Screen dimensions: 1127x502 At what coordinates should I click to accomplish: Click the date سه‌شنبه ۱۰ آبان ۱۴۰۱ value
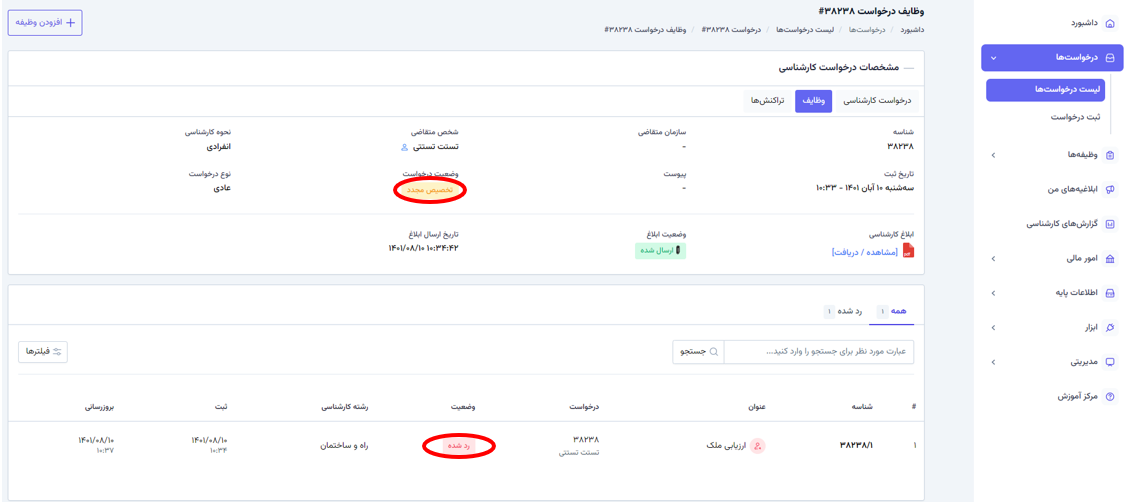click(865, 188)
